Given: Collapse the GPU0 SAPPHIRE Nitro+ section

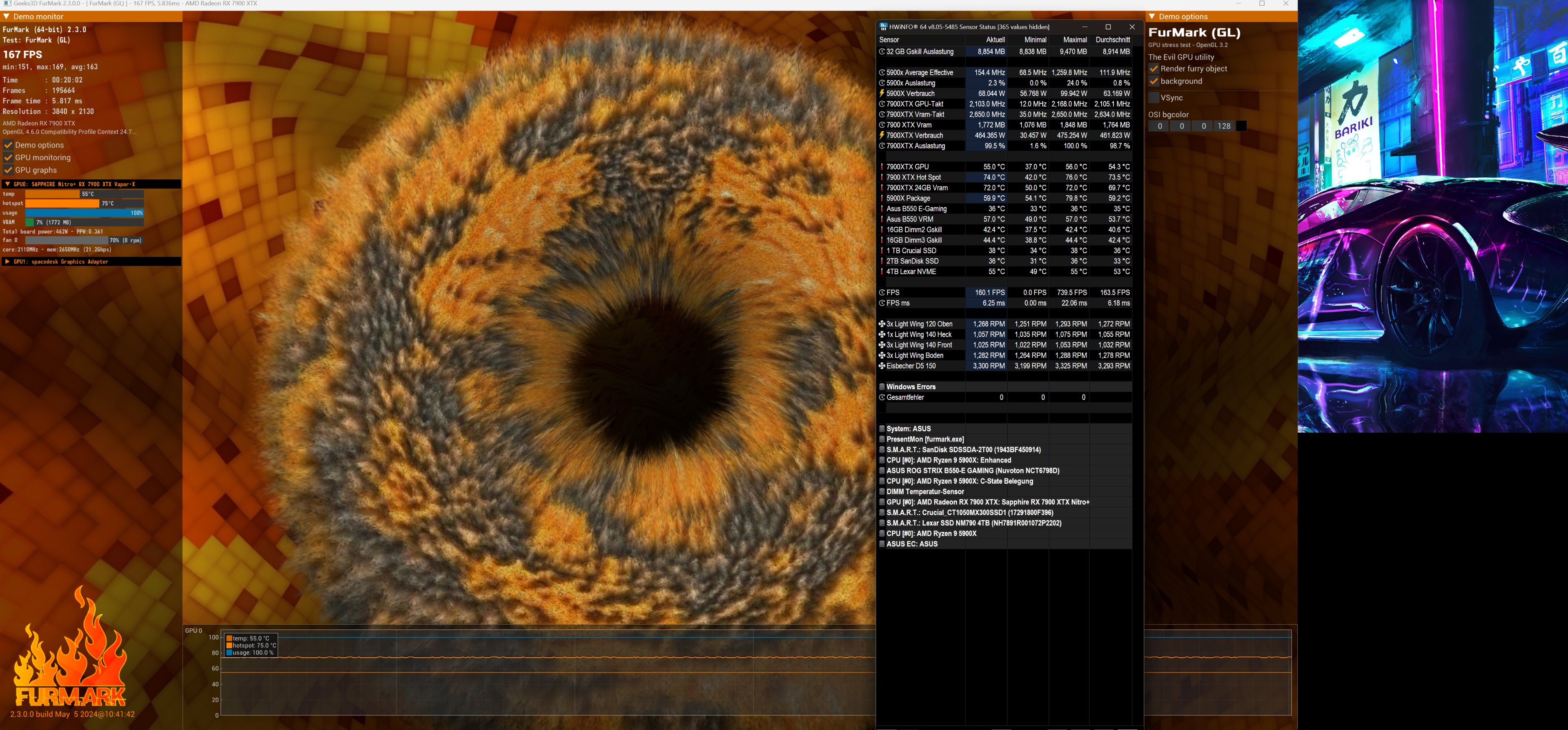Looking at the screenshot, I should pyautogui.click(x=7, y=184).
